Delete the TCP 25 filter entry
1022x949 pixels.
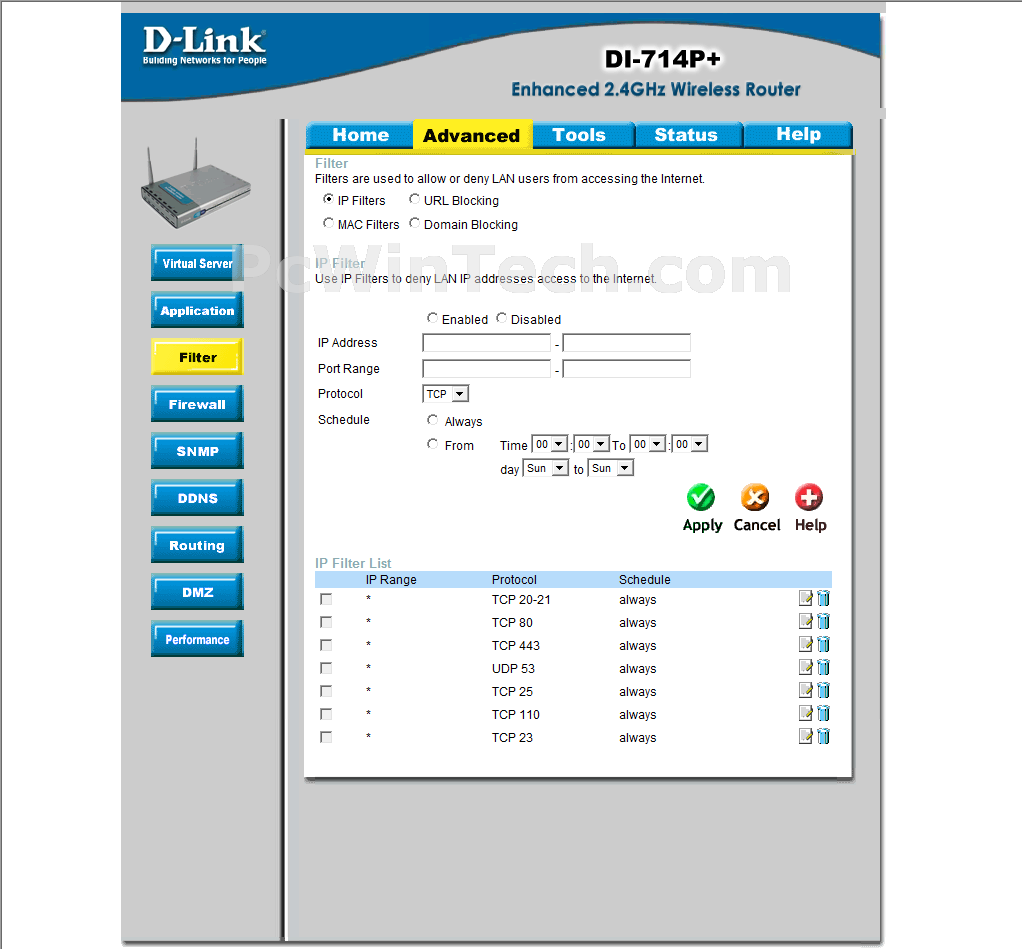[823, 690]
